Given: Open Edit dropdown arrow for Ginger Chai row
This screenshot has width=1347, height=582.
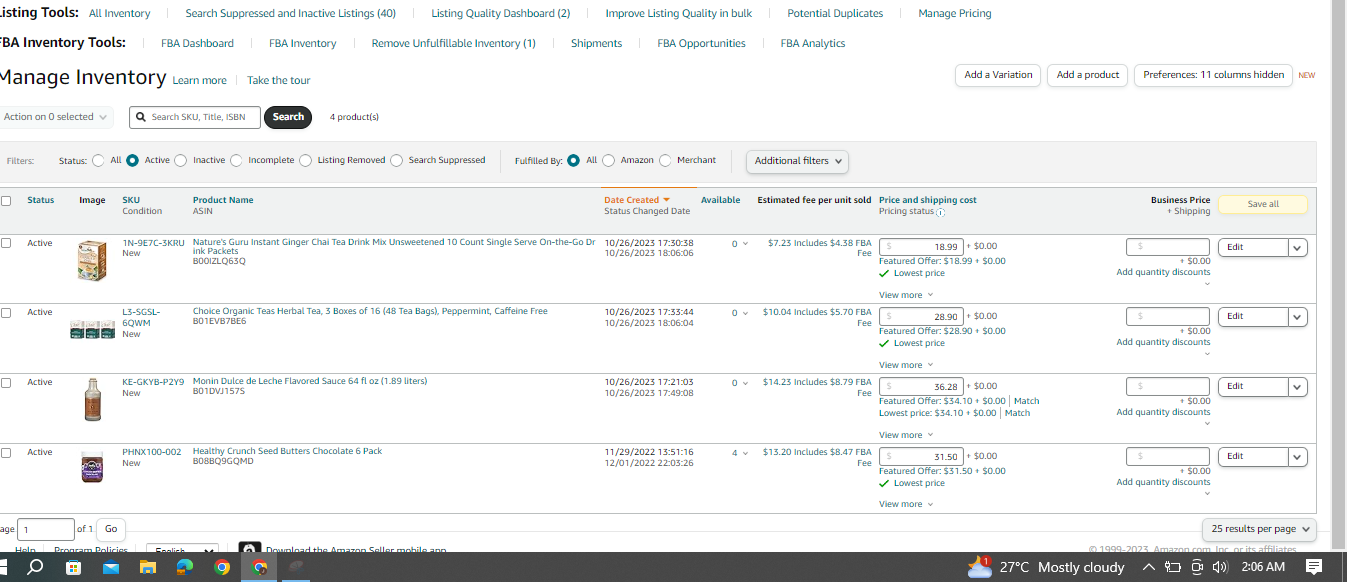Looking at the screenshot, I should [1298, 247].
